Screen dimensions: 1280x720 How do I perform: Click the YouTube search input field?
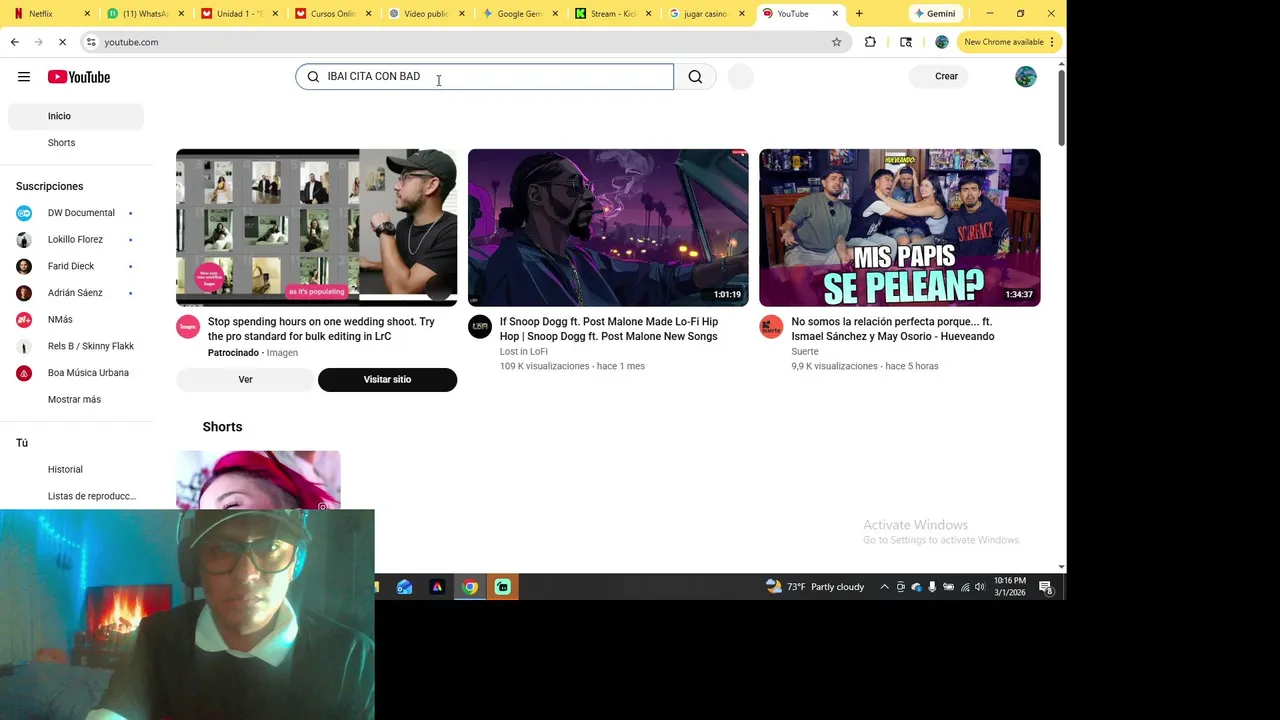click(x=485, y=77)
